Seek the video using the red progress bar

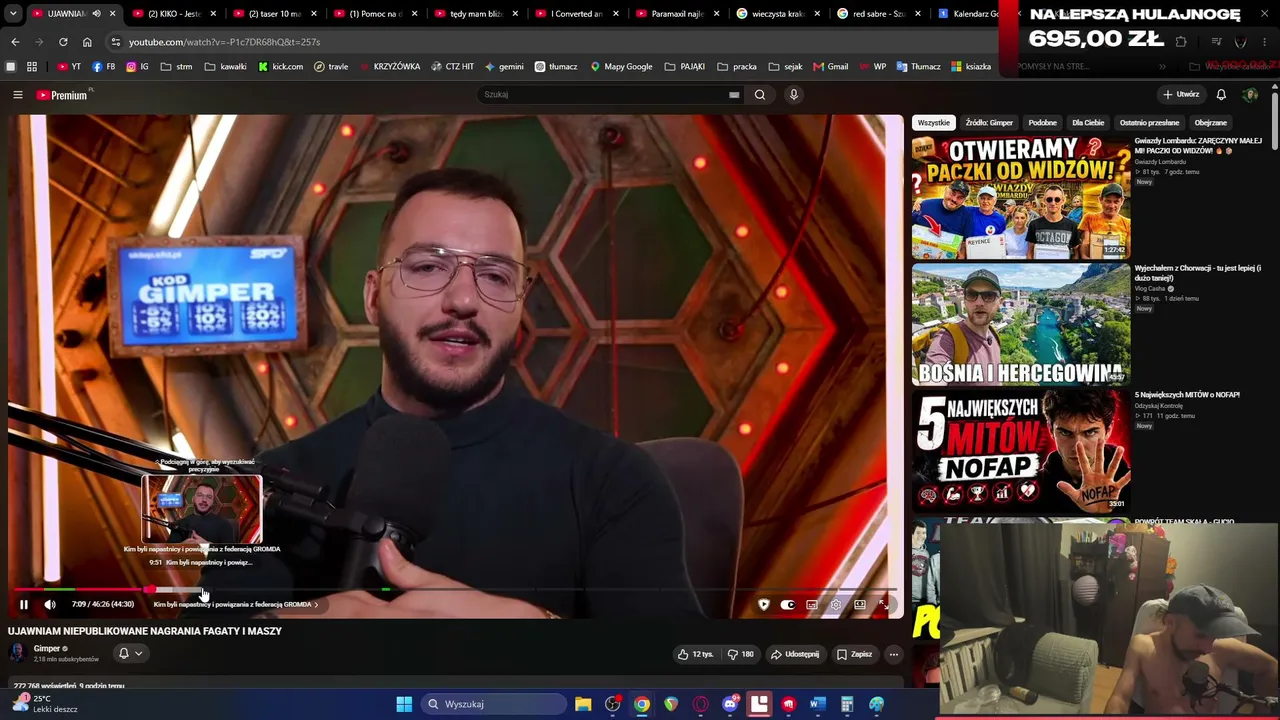456,590
